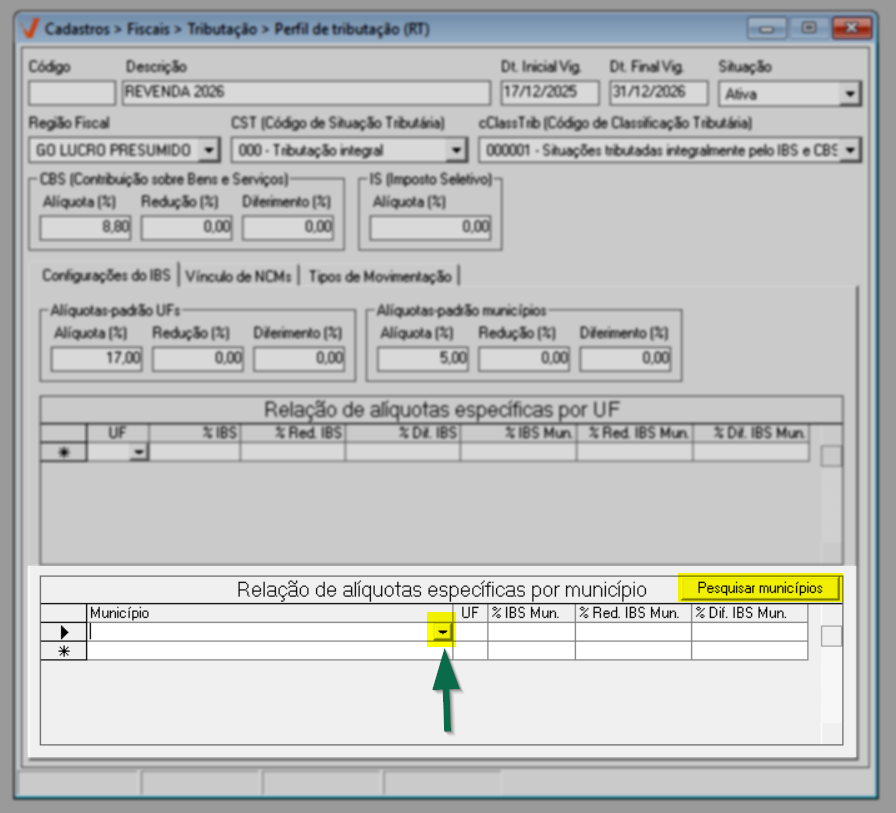Open the Região Fiscal dropdown

(208, 150)
